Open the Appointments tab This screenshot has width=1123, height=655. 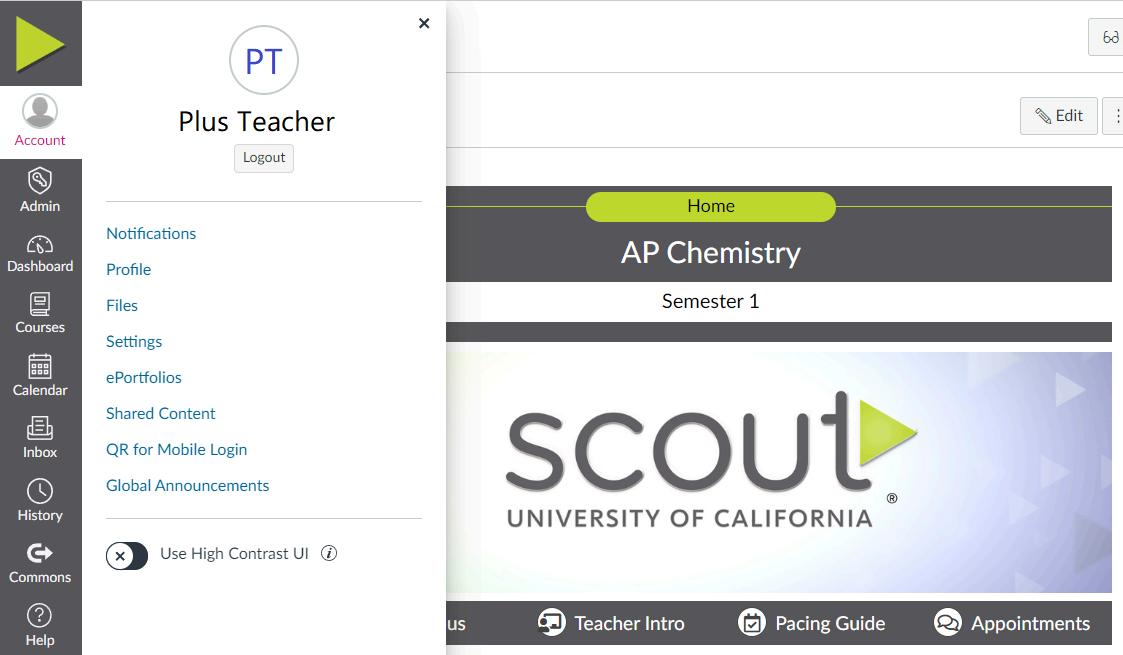pyautogui.click(x=1012, y=623)
